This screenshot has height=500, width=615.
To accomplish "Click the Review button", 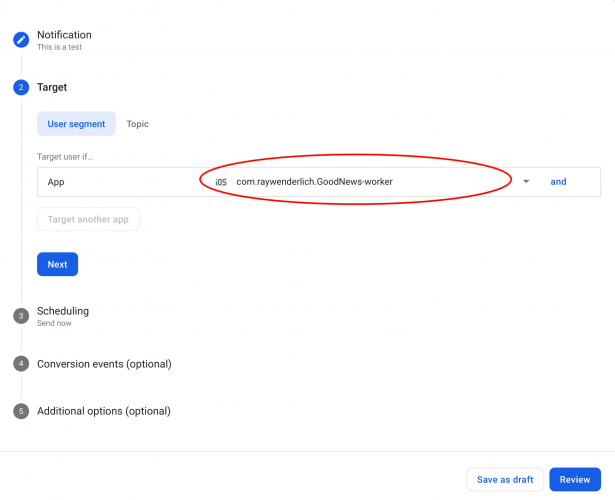I will 575,480.
